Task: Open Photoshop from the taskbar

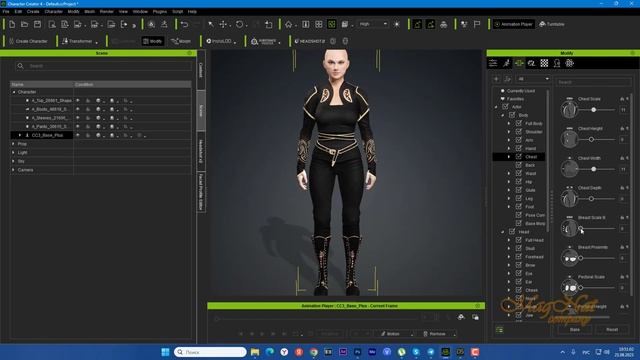Action: (x=358, y=352)
